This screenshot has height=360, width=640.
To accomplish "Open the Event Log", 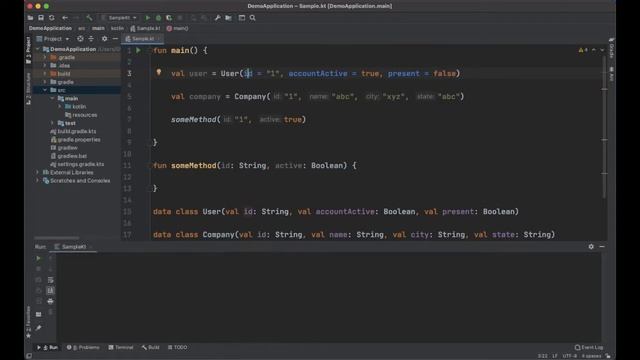I will [589, 347].
